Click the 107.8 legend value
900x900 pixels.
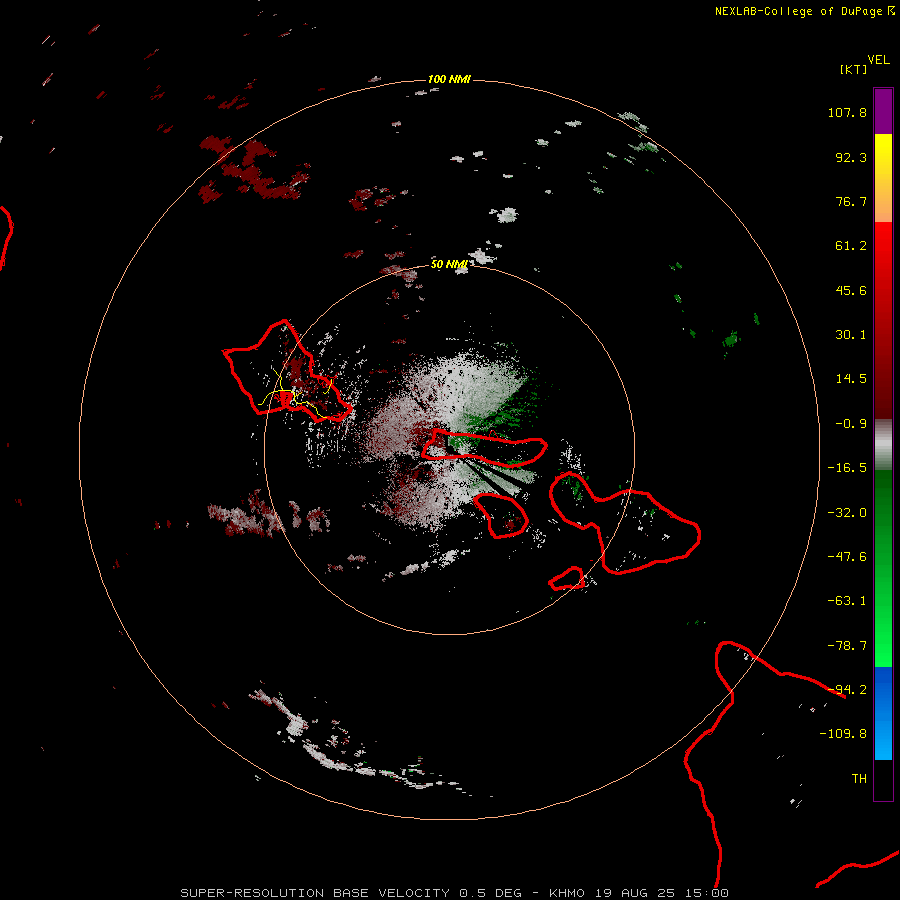(x=847, y=112)
